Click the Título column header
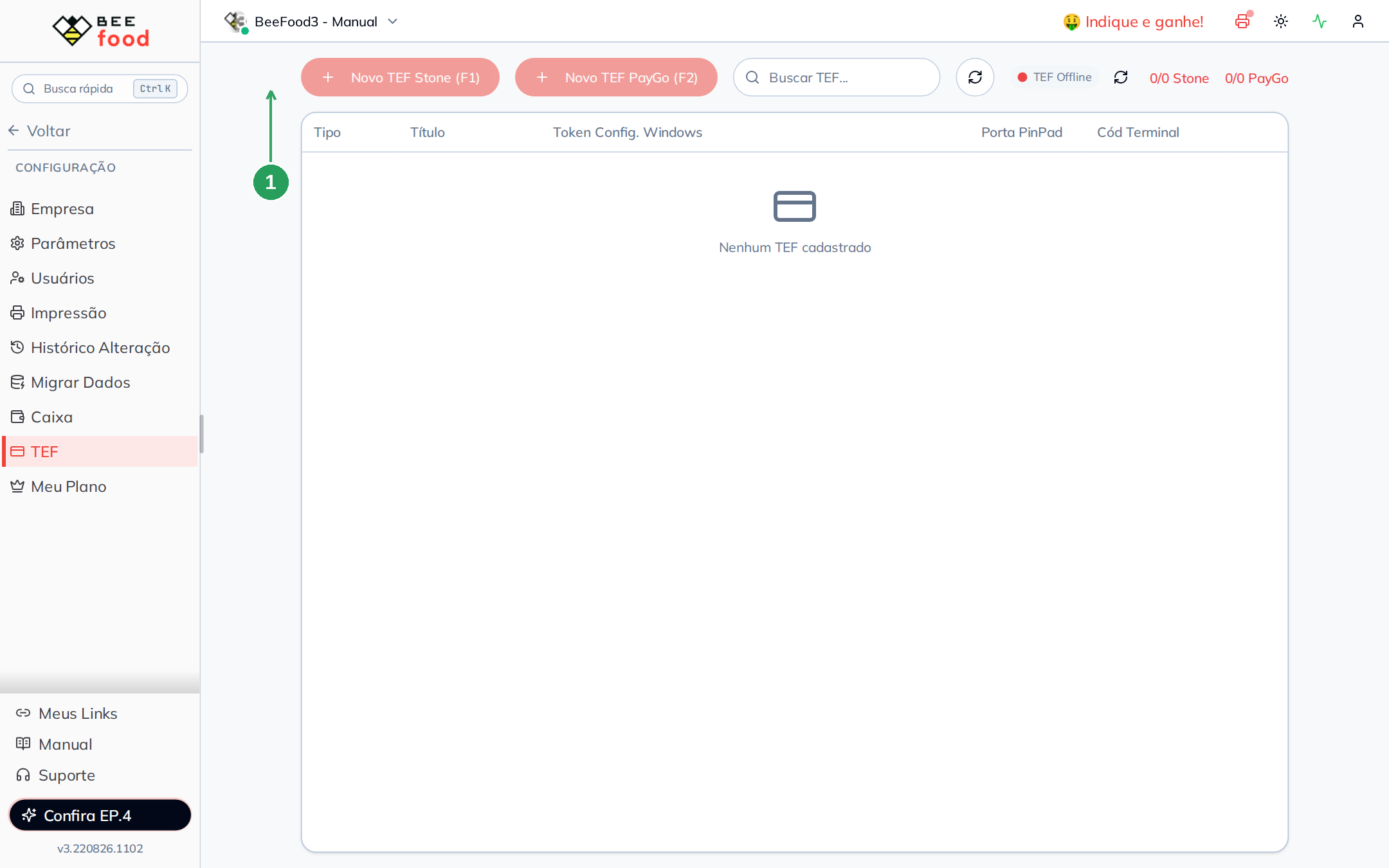Image resolution: width=1389 pixels, height=868 pixels. (428, 132)
